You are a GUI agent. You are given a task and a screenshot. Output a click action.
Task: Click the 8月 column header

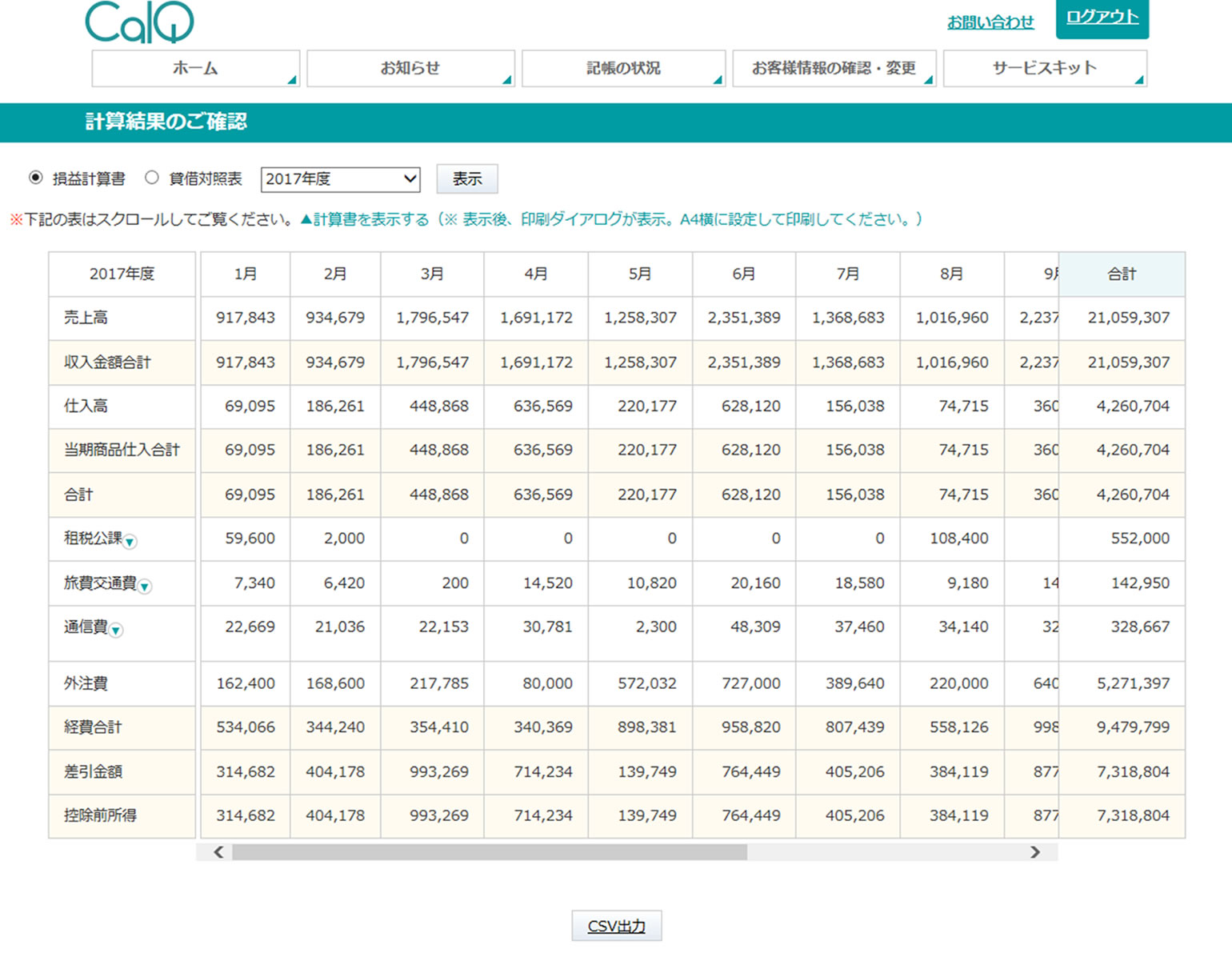coord(952,274)
